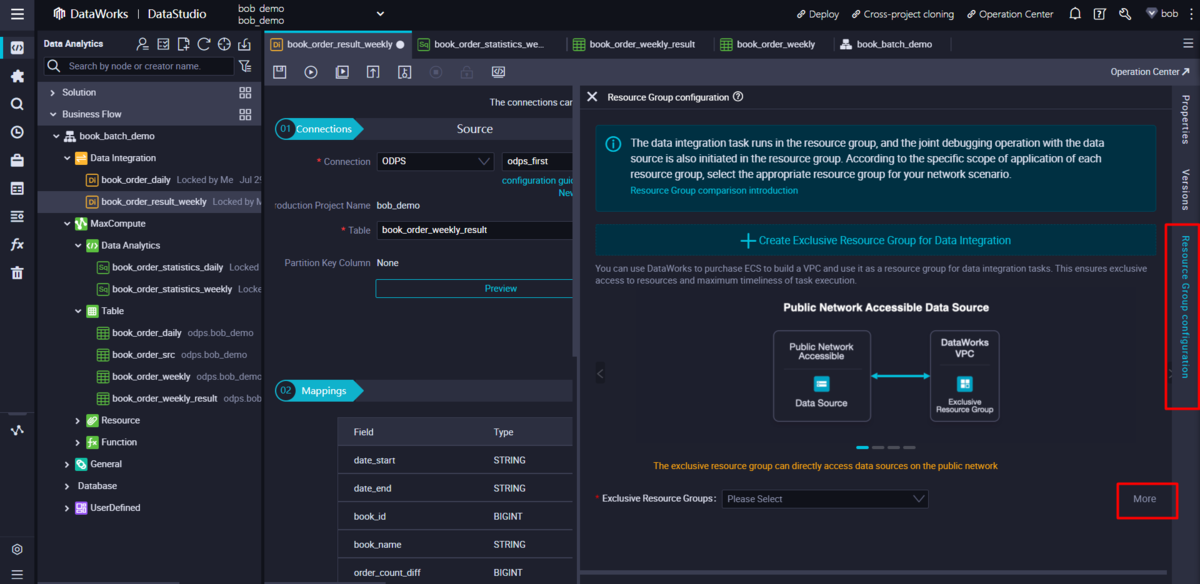This screenshot has width=1200, height=584.
Task: Click Resource Group comparison introduction link
Action: (714, 190)
